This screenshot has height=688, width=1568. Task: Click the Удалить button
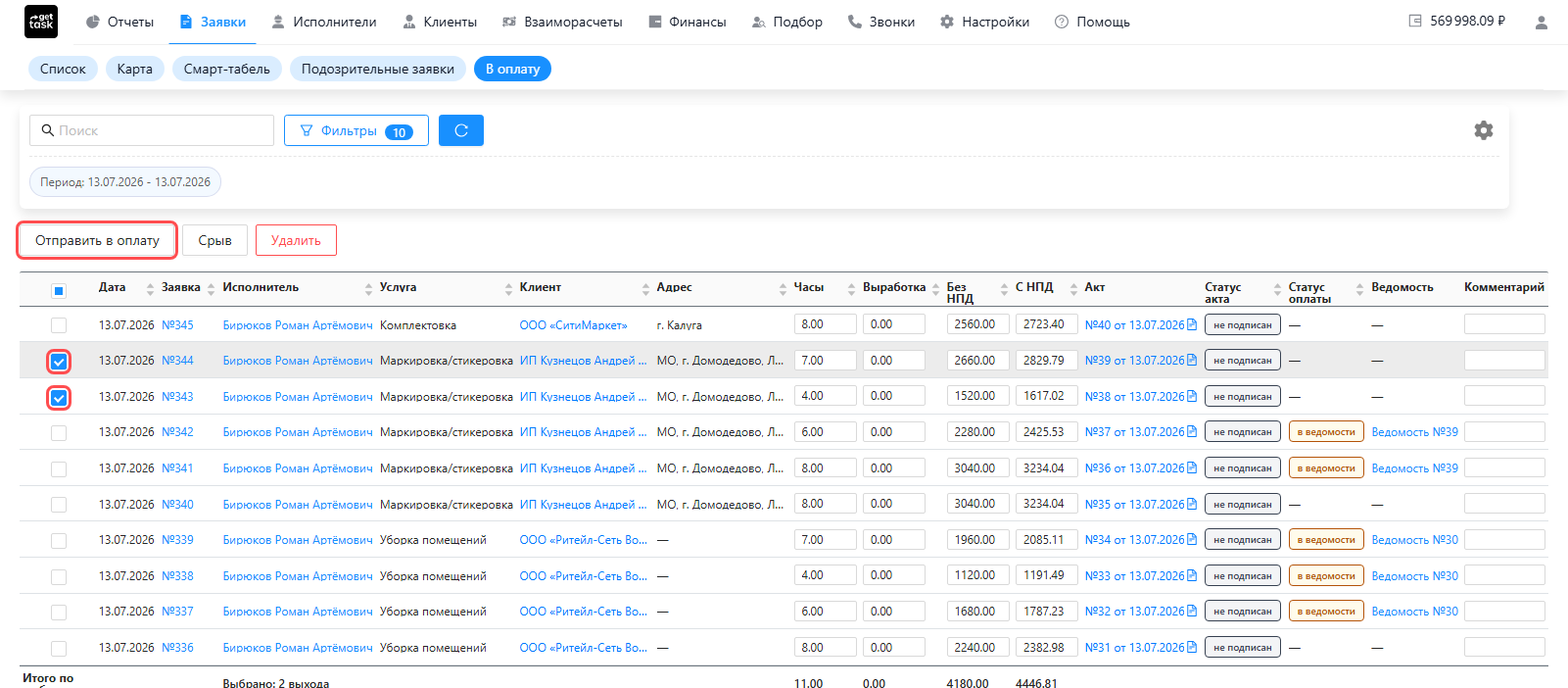coord(296,240)
